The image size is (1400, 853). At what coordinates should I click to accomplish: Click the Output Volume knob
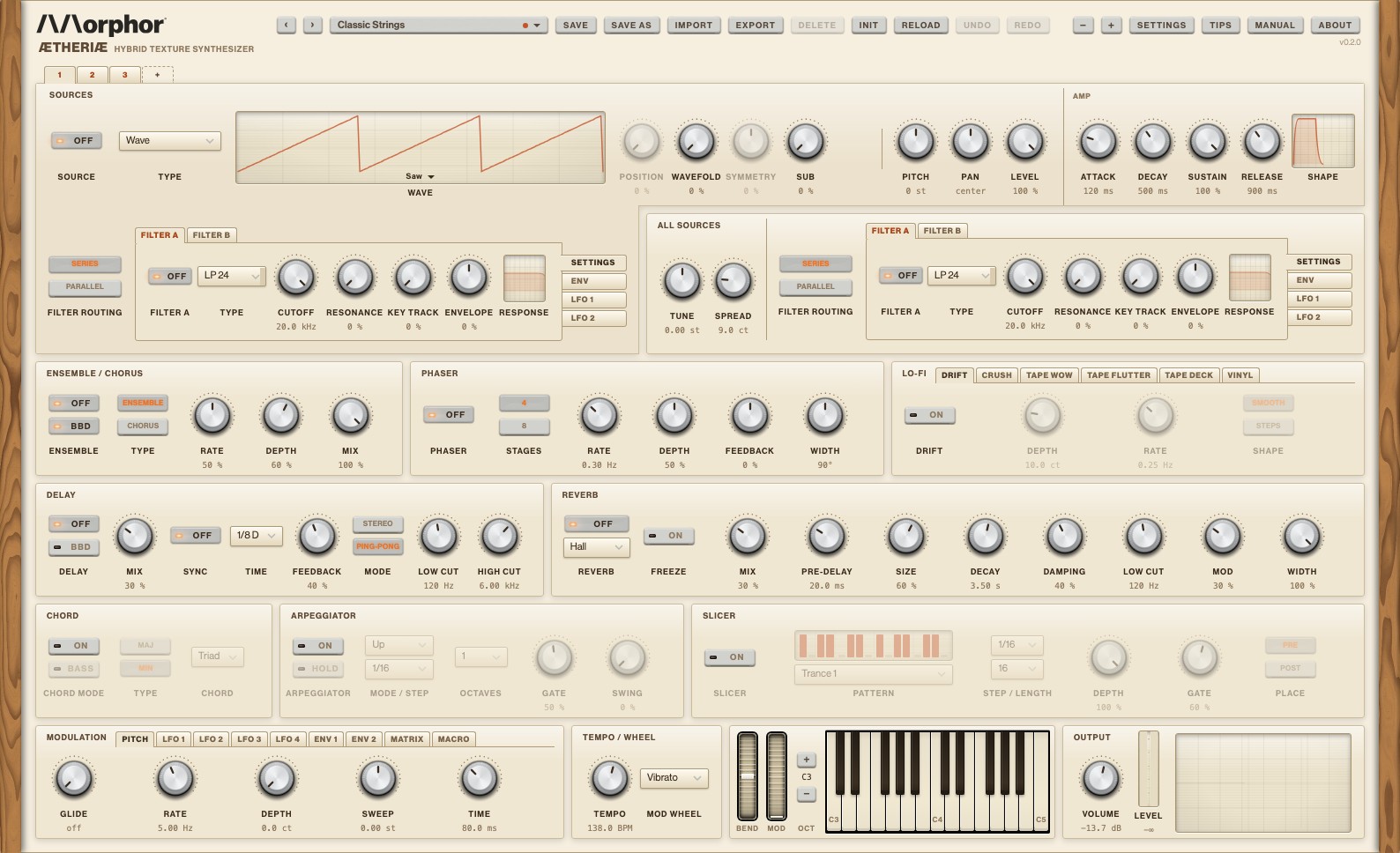(x=1100, y=778)
